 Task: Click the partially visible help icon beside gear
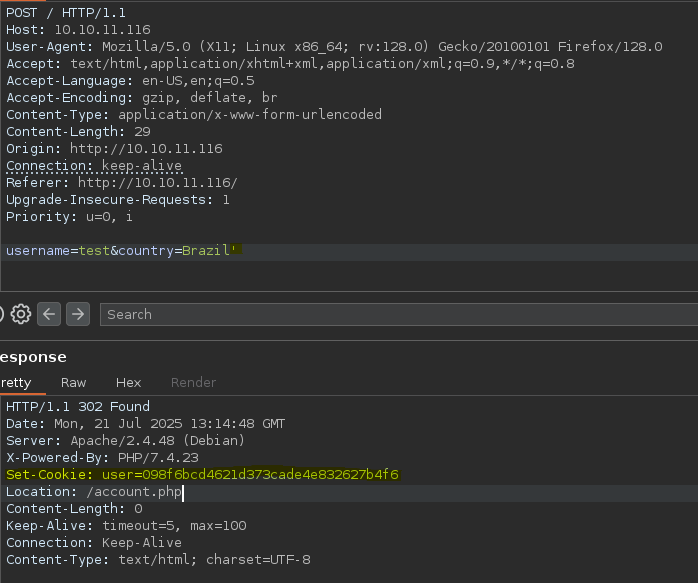(1, 314)
